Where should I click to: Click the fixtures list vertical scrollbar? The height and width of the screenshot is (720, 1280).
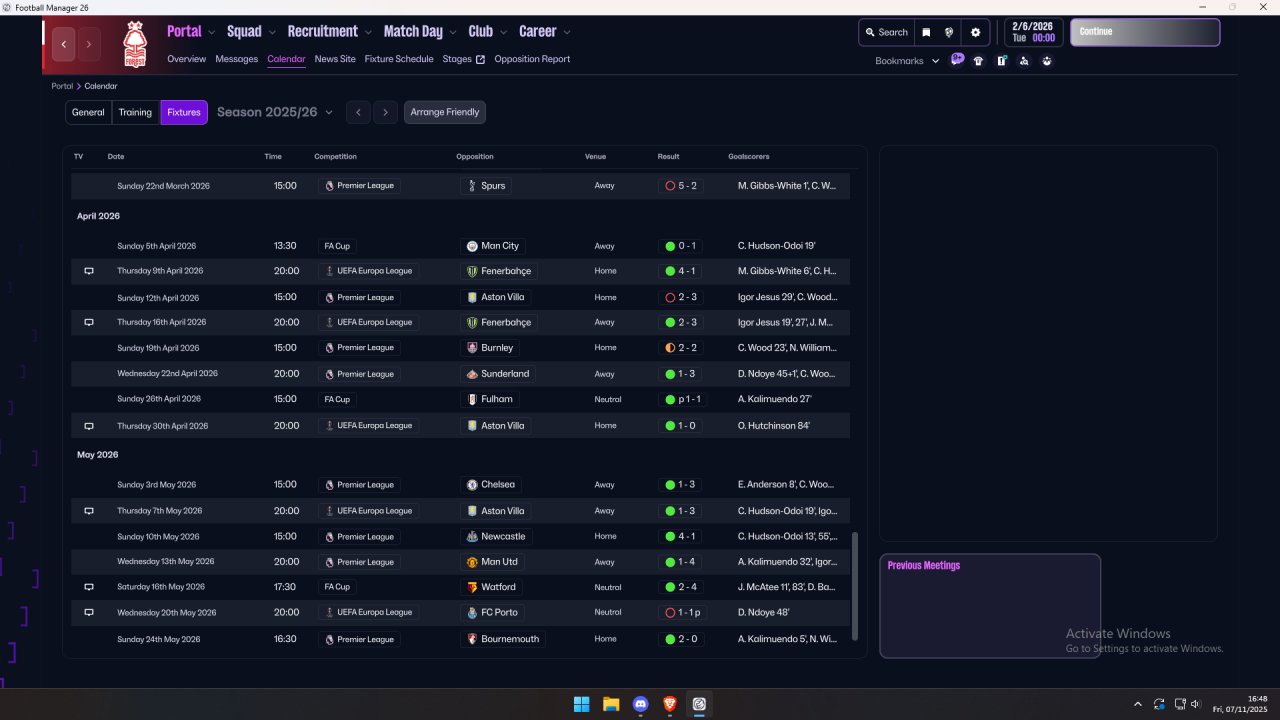click(x=855, y=586)
